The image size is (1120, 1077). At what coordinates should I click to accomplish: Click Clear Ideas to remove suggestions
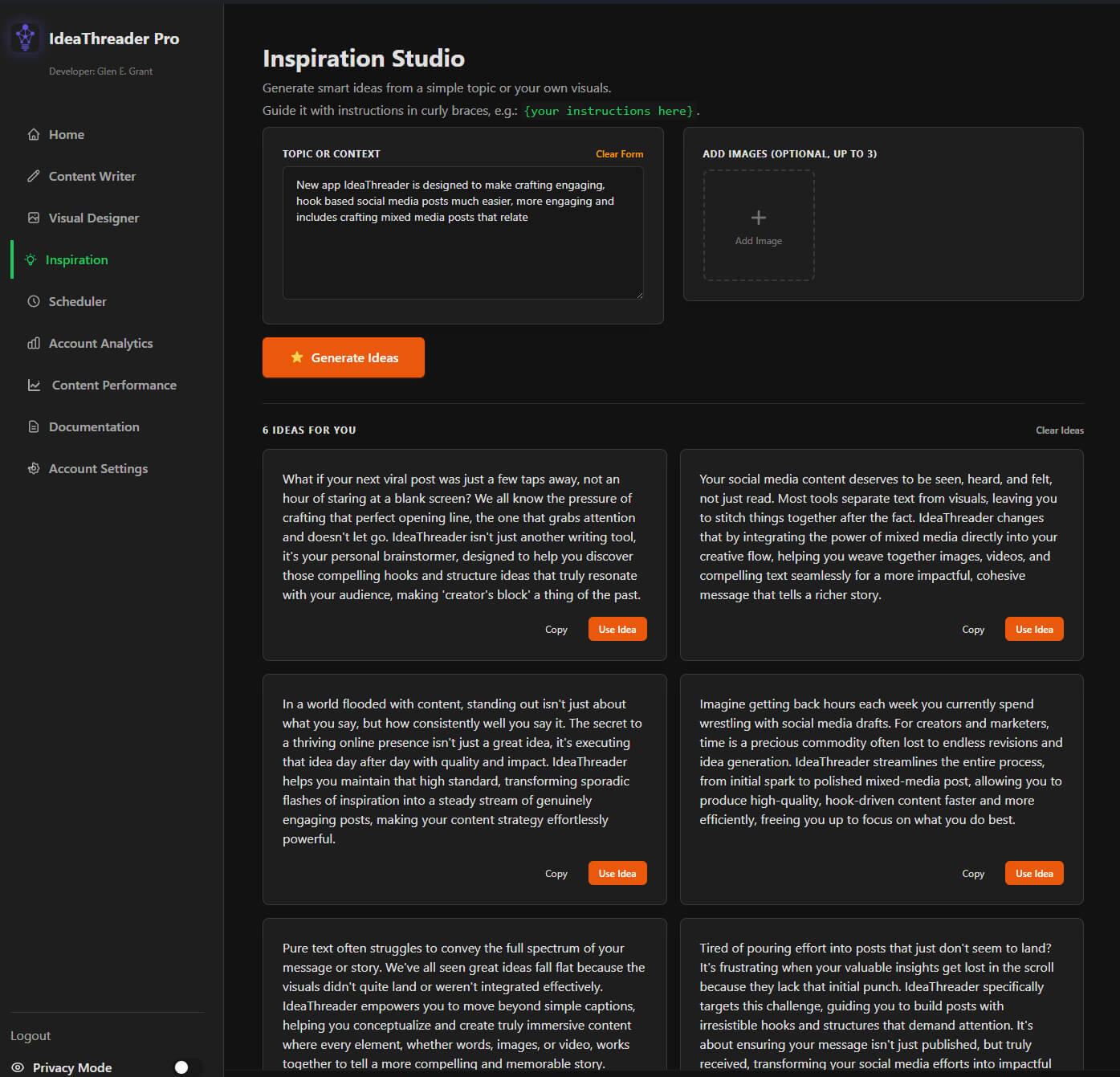click(1059, 430)
